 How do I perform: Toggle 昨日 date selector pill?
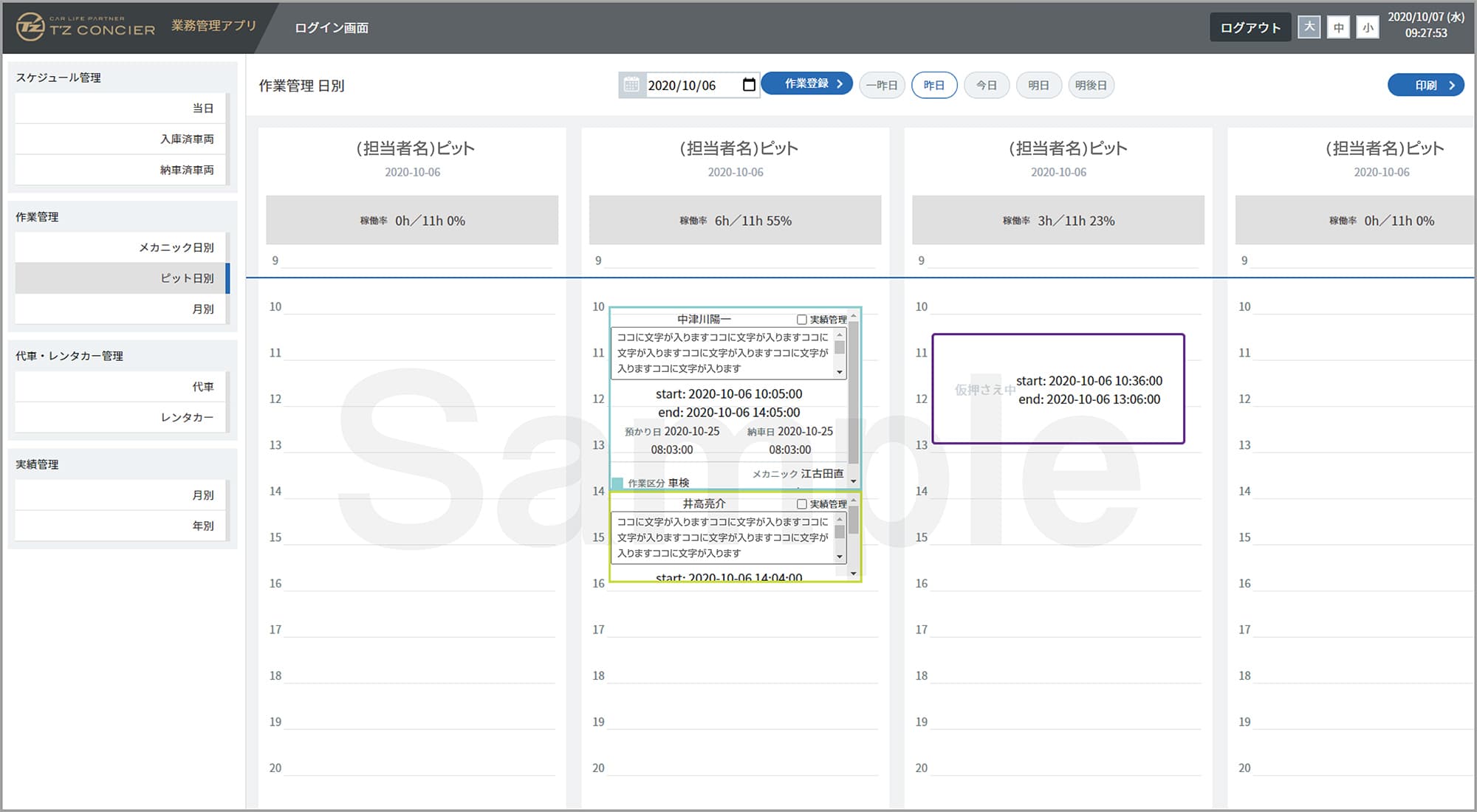point(934,85)
